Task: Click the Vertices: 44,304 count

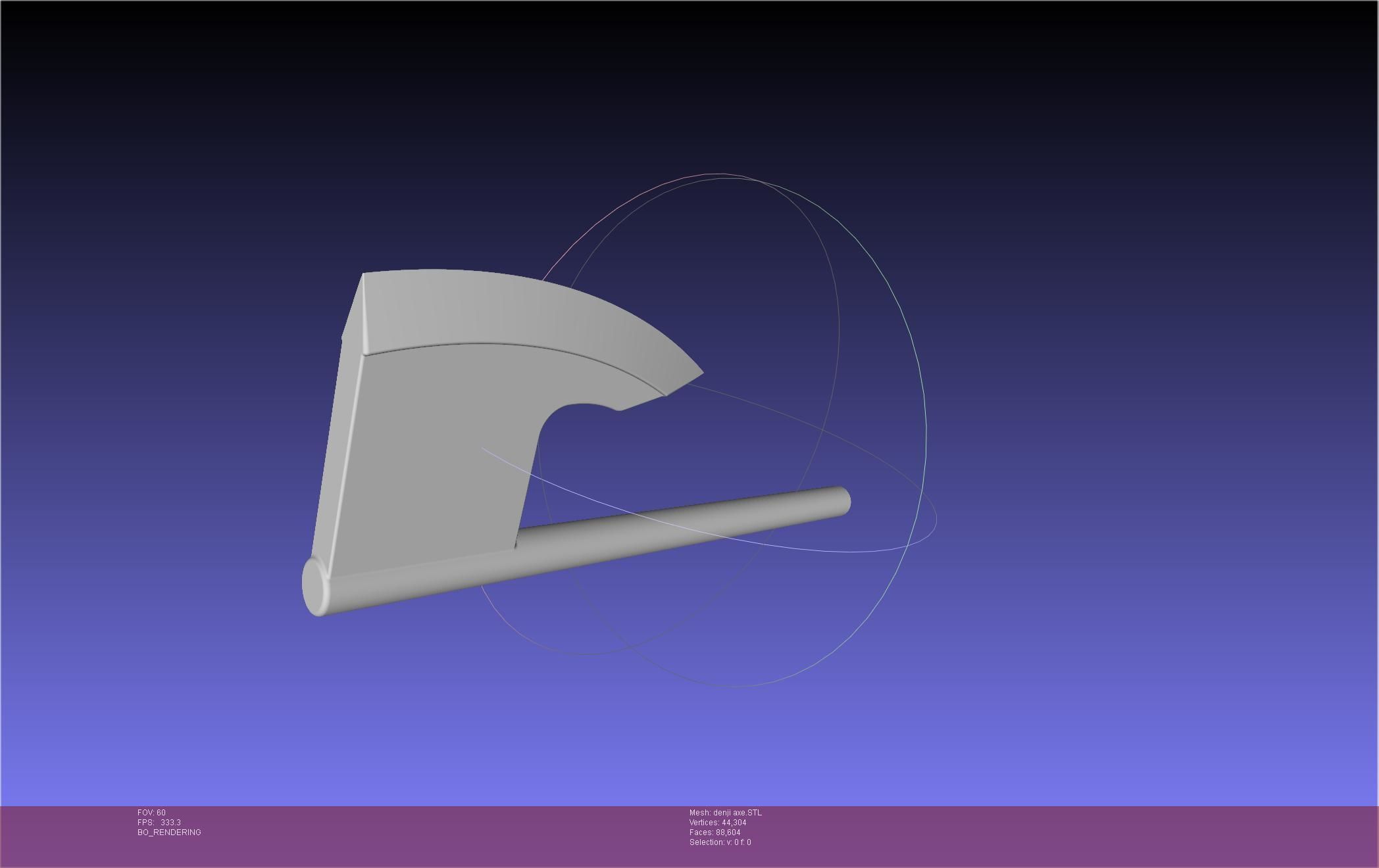Action: click(x=718, y=823)
